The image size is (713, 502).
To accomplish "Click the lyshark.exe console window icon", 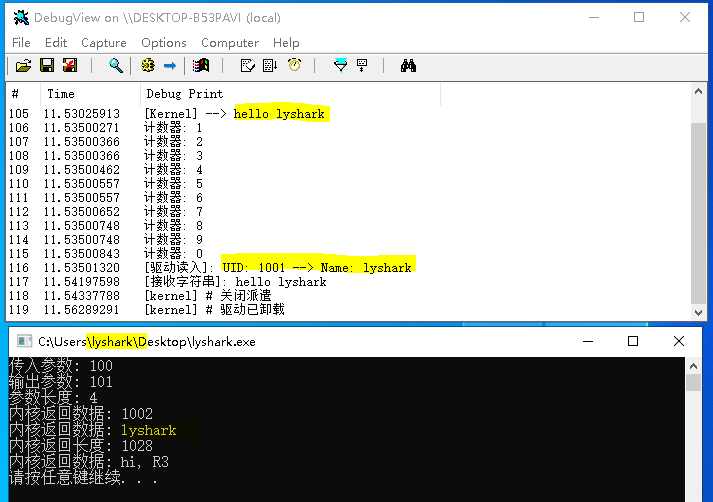I will pos(24,341).
